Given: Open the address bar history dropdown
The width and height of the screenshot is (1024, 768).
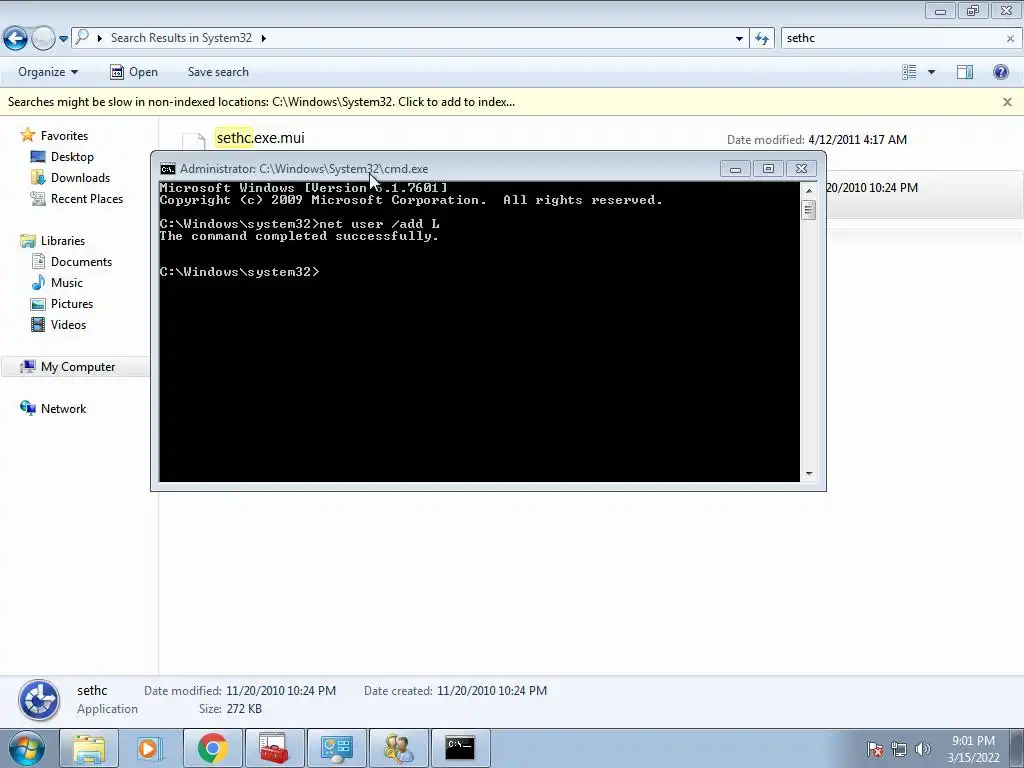Looking at the screenshot, I should pos(739,39).
